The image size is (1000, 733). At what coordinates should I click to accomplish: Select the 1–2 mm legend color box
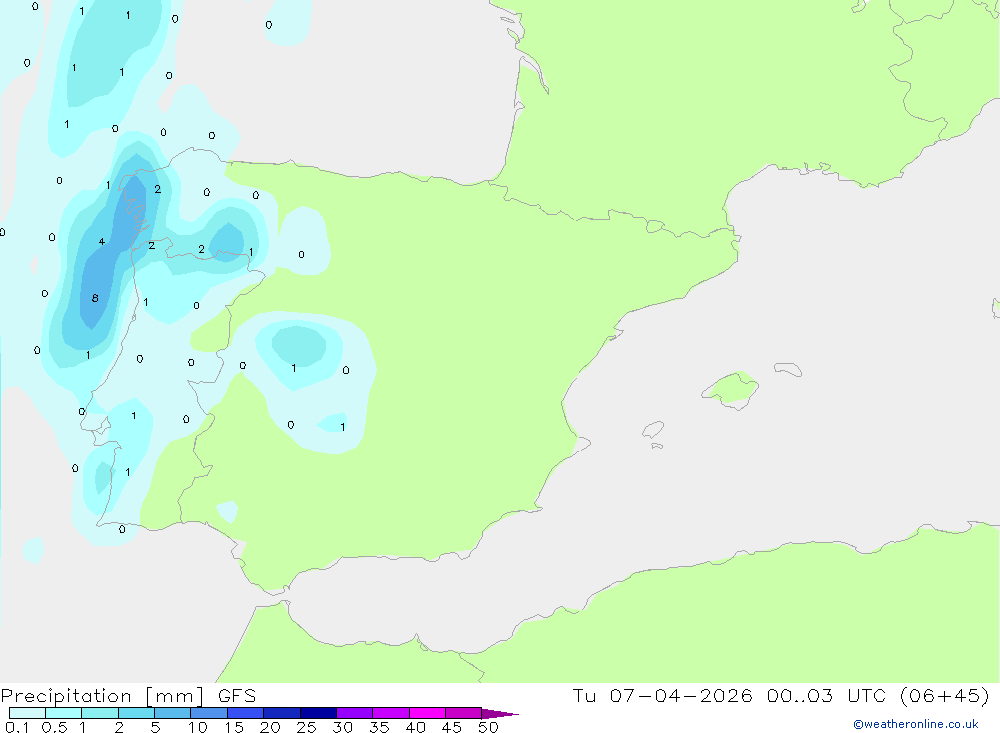point(100,713)
